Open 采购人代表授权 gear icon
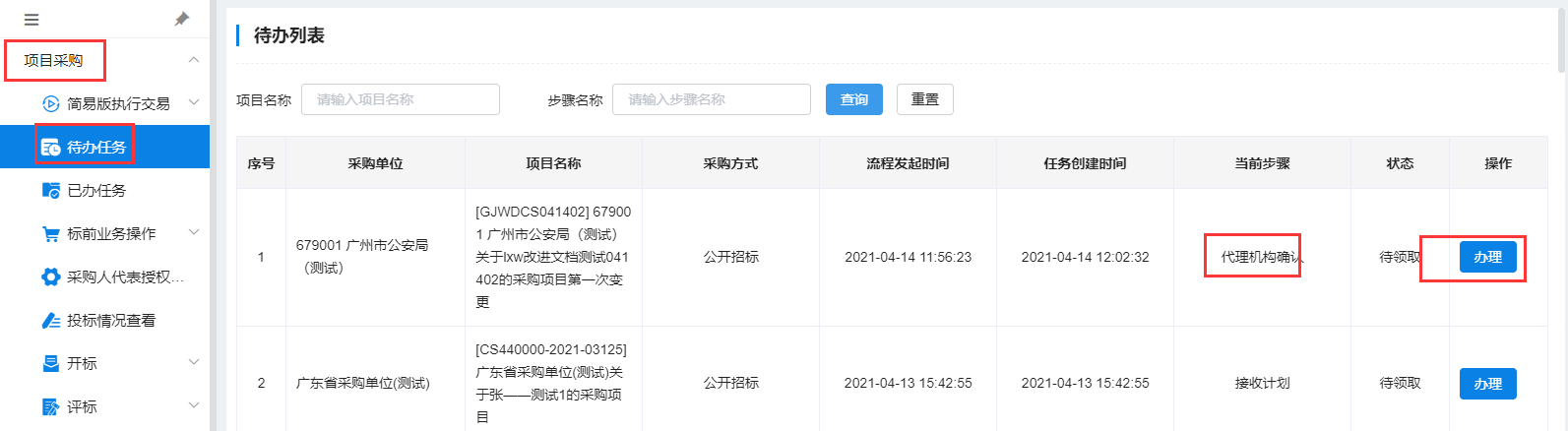This screenshot has width=1568, height=431. (x=51, y=277)
